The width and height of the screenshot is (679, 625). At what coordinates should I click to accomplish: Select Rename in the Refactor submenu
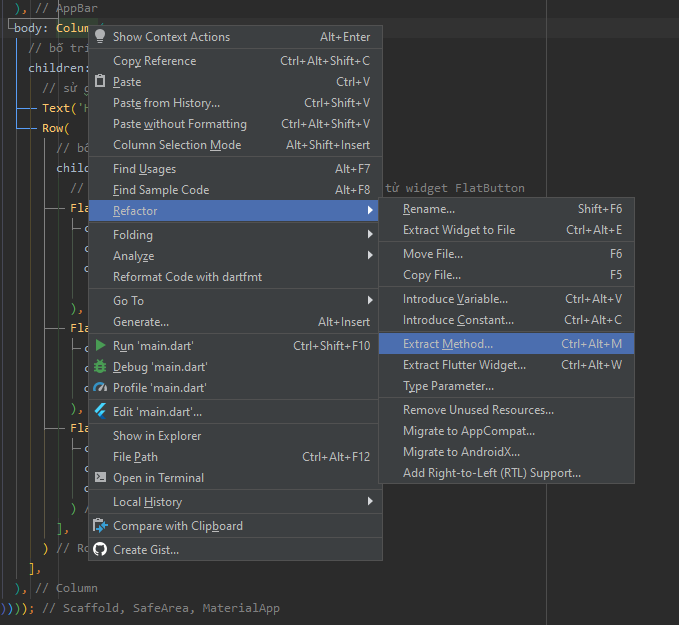[x=428, y=209]
